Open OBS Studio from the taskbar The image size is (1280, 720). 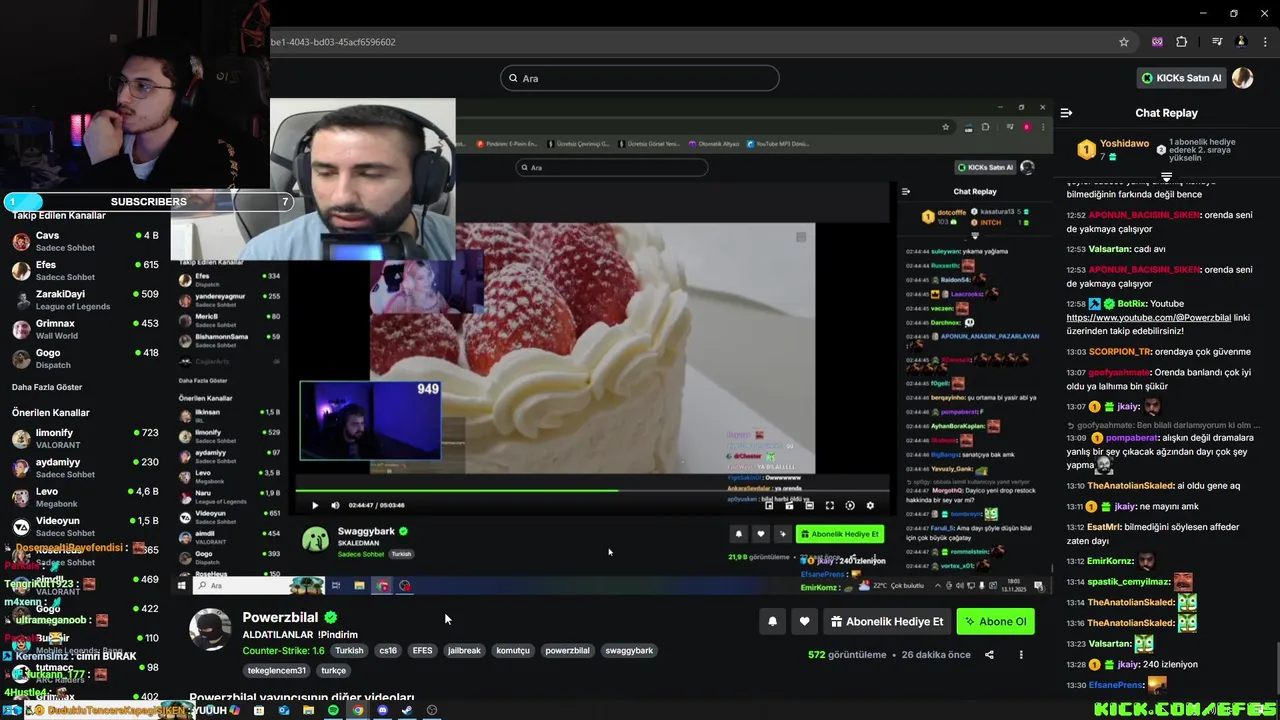(431, 710)
